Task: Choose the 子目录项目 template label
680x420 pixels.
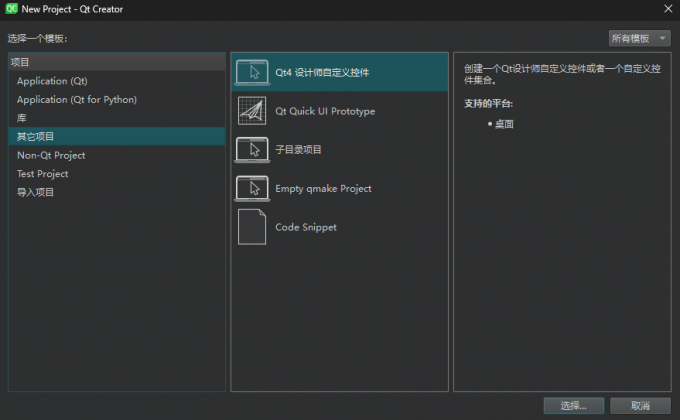Action: pyautogui.click(x=298, y=150)
